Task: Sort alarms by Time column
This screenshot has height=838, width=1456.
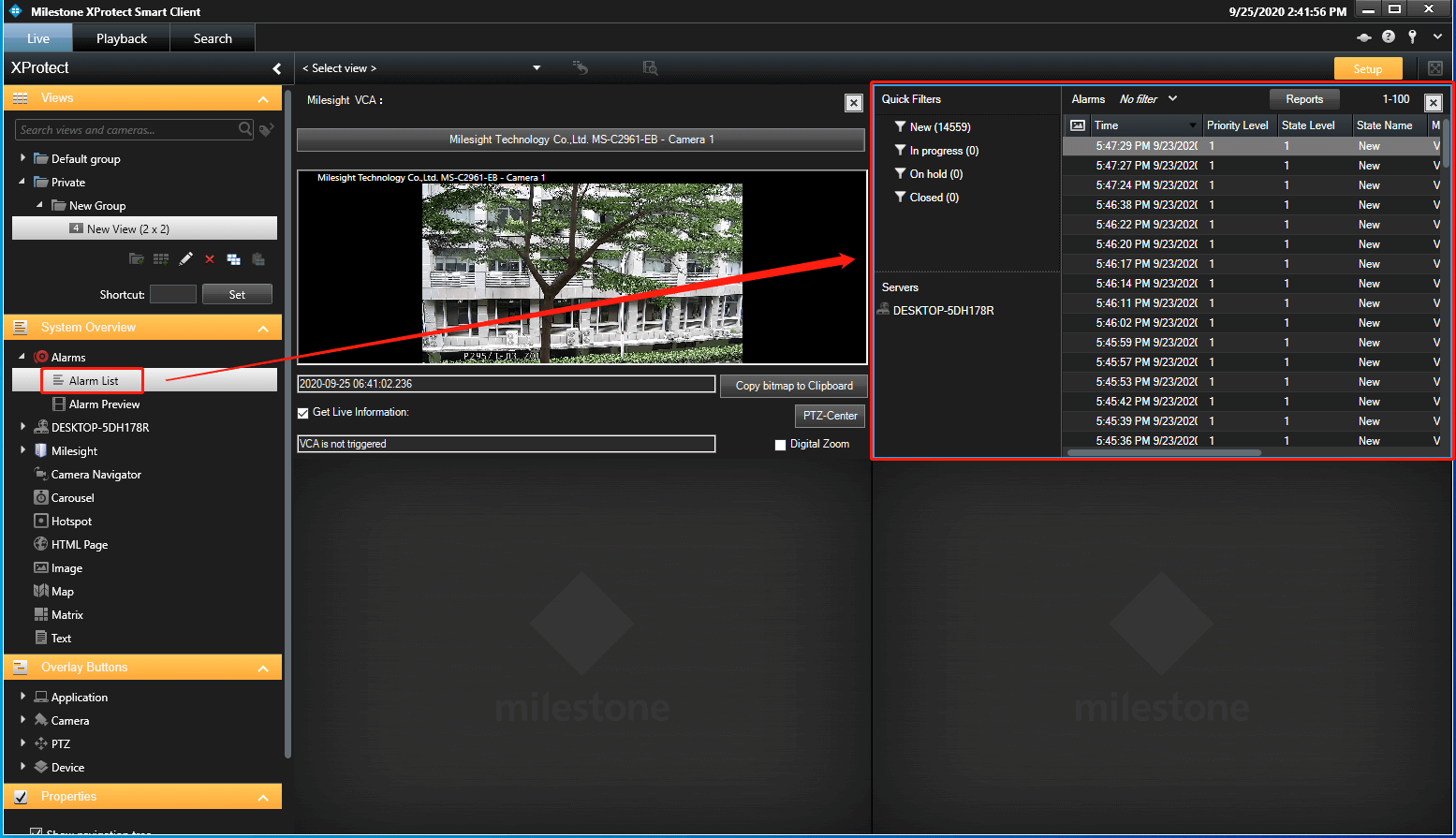Action: click(x=1146, y=125)
